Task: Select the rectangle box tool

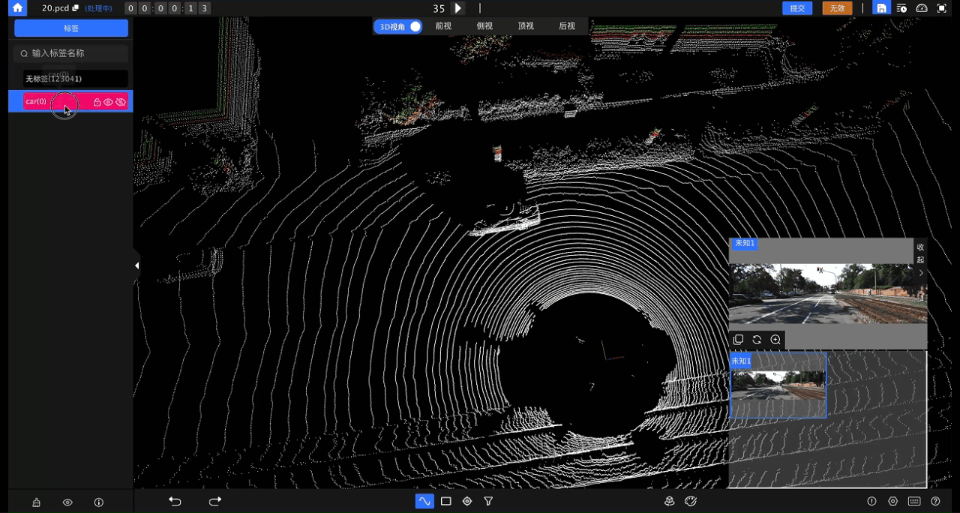Action: pyautogui.click(x=446, y=501)
